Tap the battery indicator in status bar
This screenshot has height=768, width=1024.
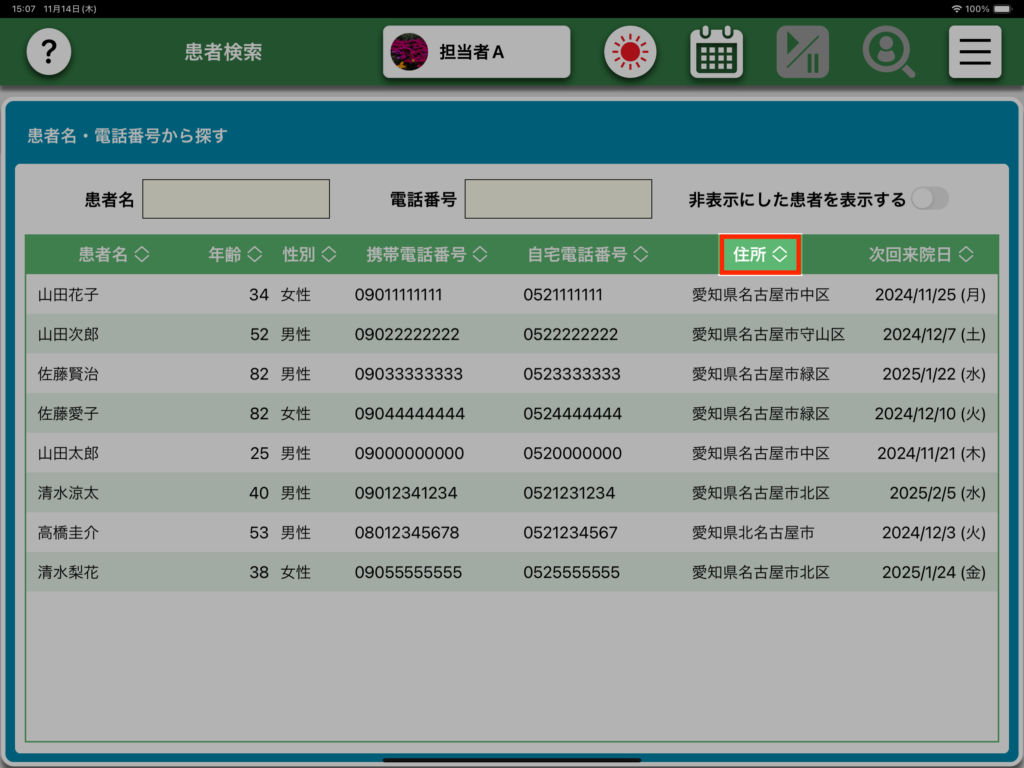pyautogui.click(x=1007, y=8)
